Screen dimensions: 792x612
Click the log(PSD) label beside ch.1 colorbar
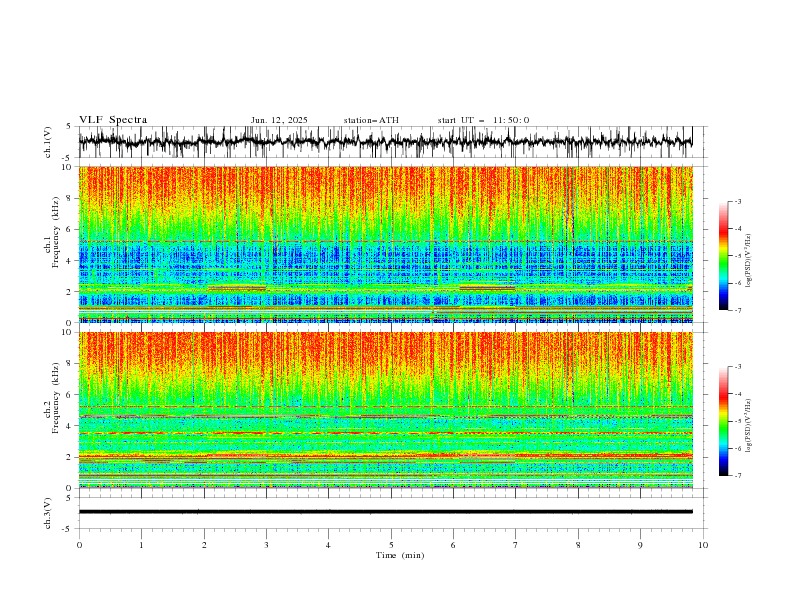point(749,261)
